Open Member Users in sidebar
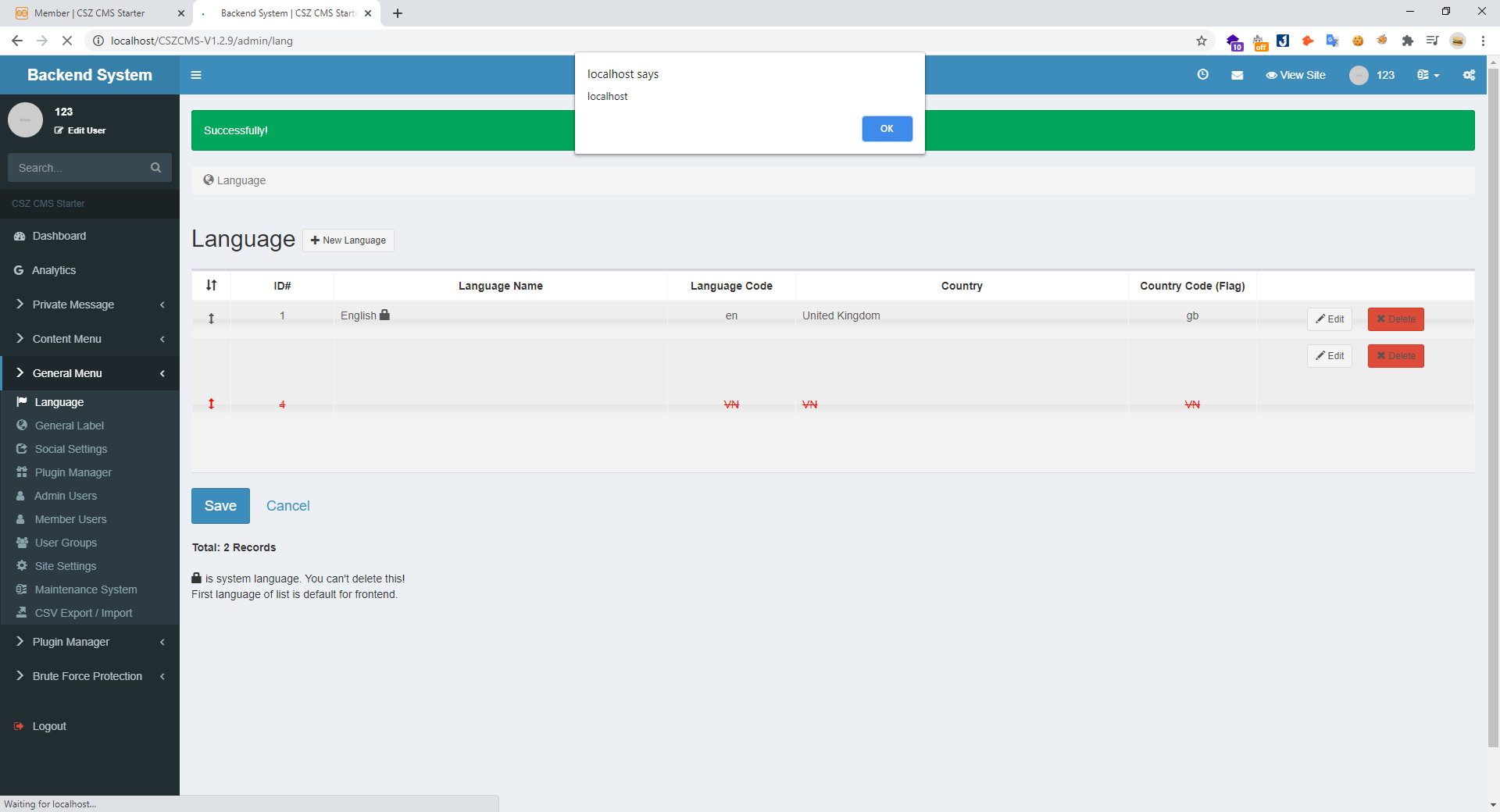The height and width of the screenshot is (812, 1500). pos(90,519)
